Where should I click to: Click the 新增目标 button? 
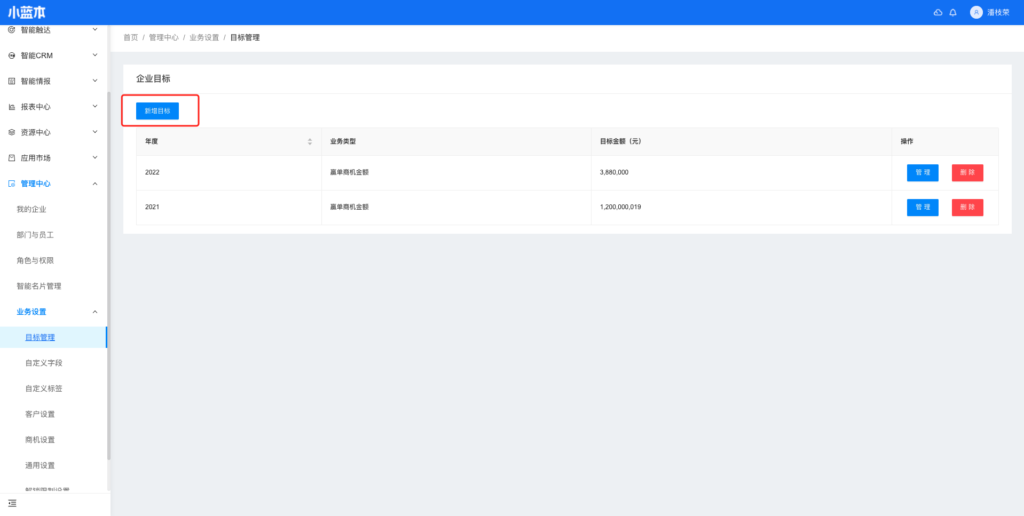[158, 111]
